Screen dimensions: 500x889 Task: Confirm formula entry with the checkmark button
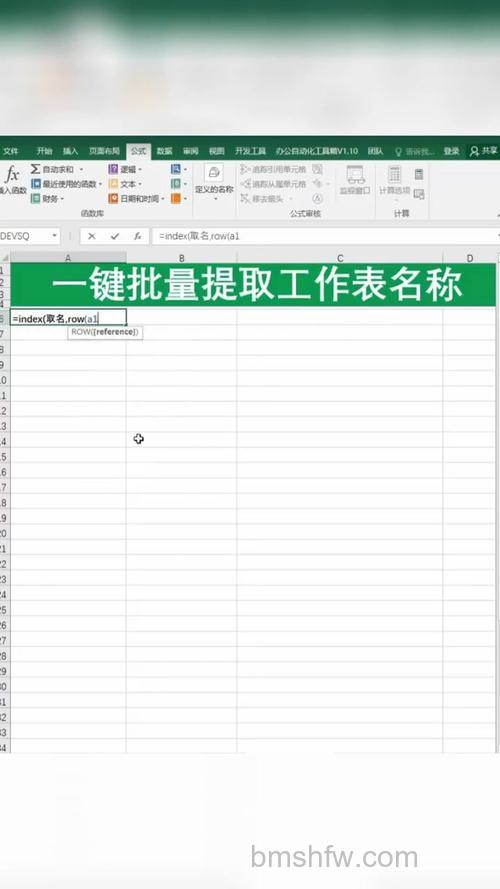(115, 236)
